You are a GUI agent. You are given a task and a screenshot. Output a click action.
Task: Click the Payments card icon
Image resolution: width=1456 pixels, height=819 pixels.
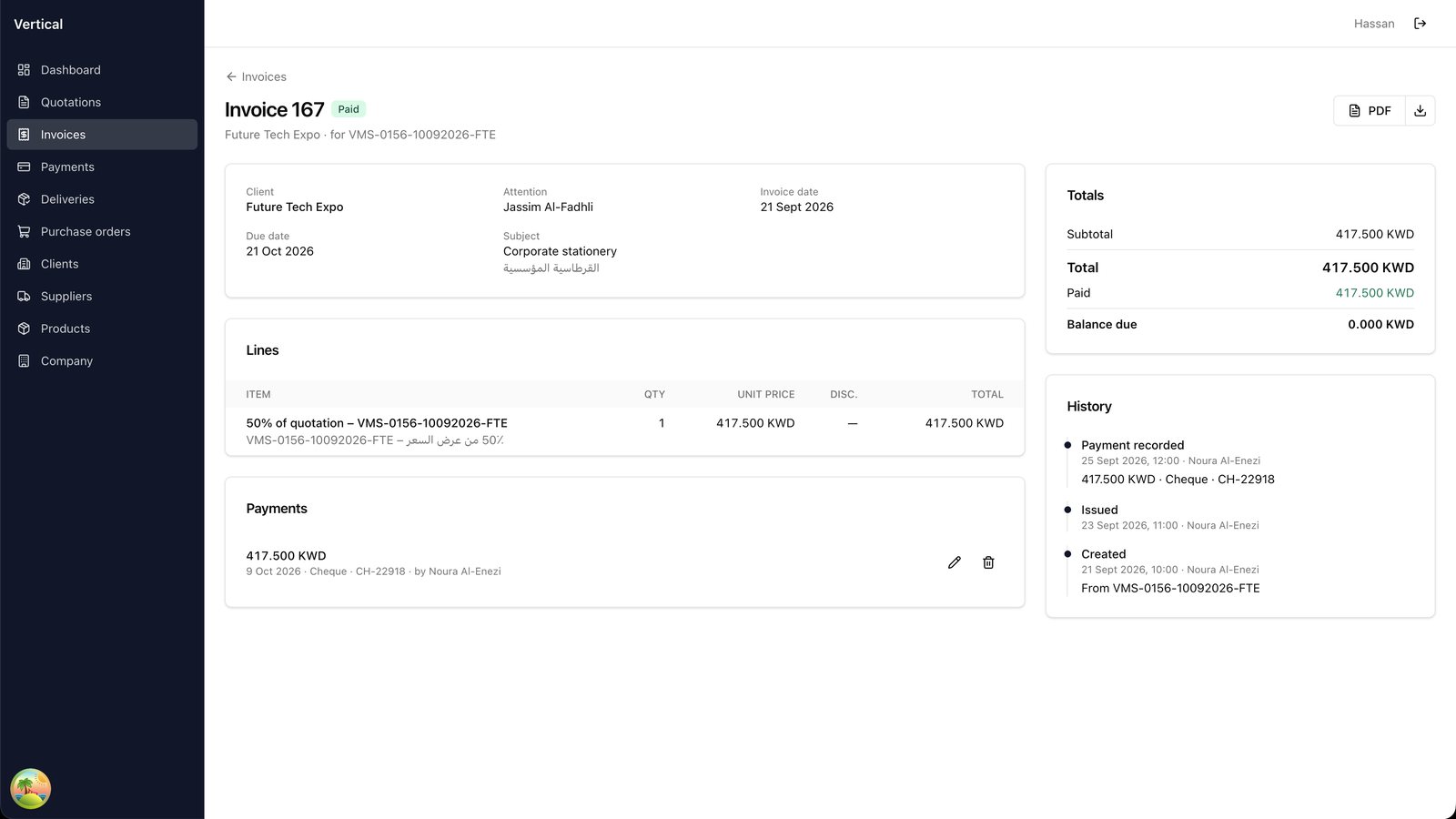(24, 167)
